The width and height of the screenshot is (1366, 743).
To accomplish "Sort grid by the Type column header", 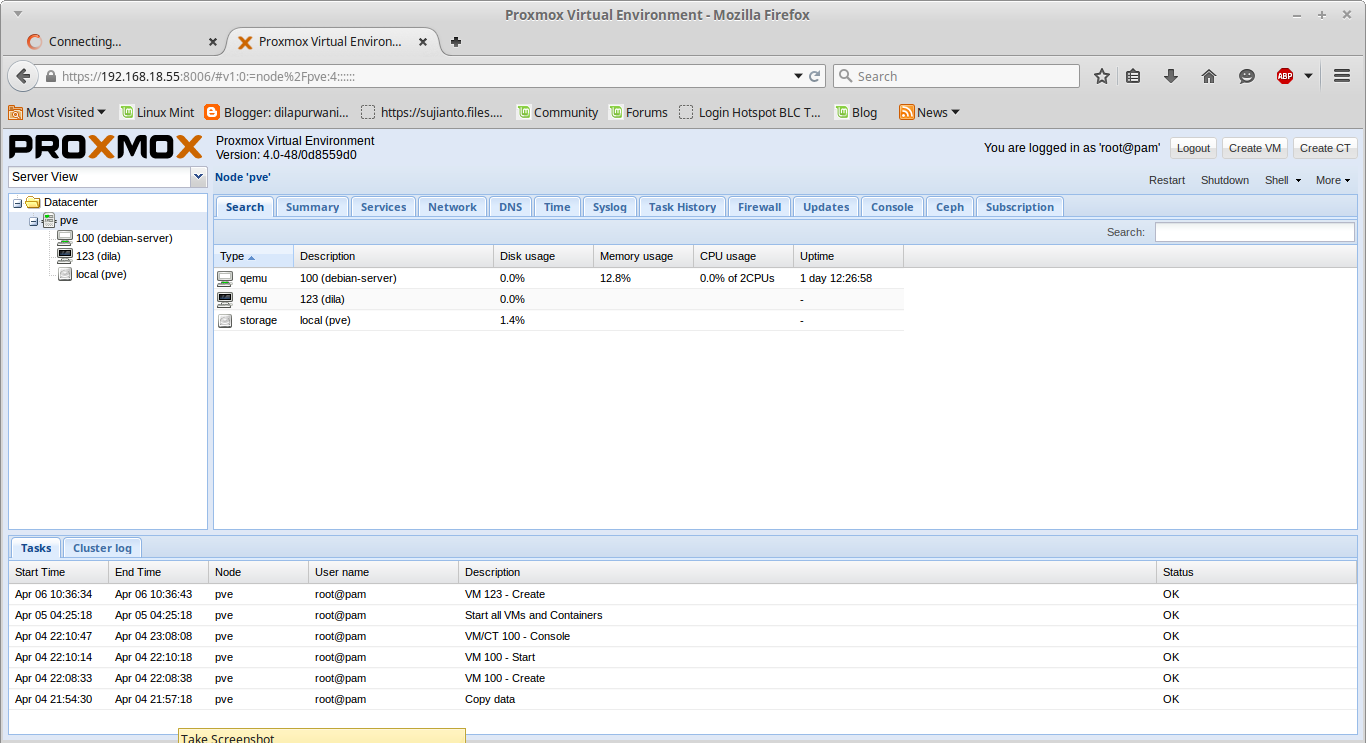I will pyautogui.click(x=254, y=256).
